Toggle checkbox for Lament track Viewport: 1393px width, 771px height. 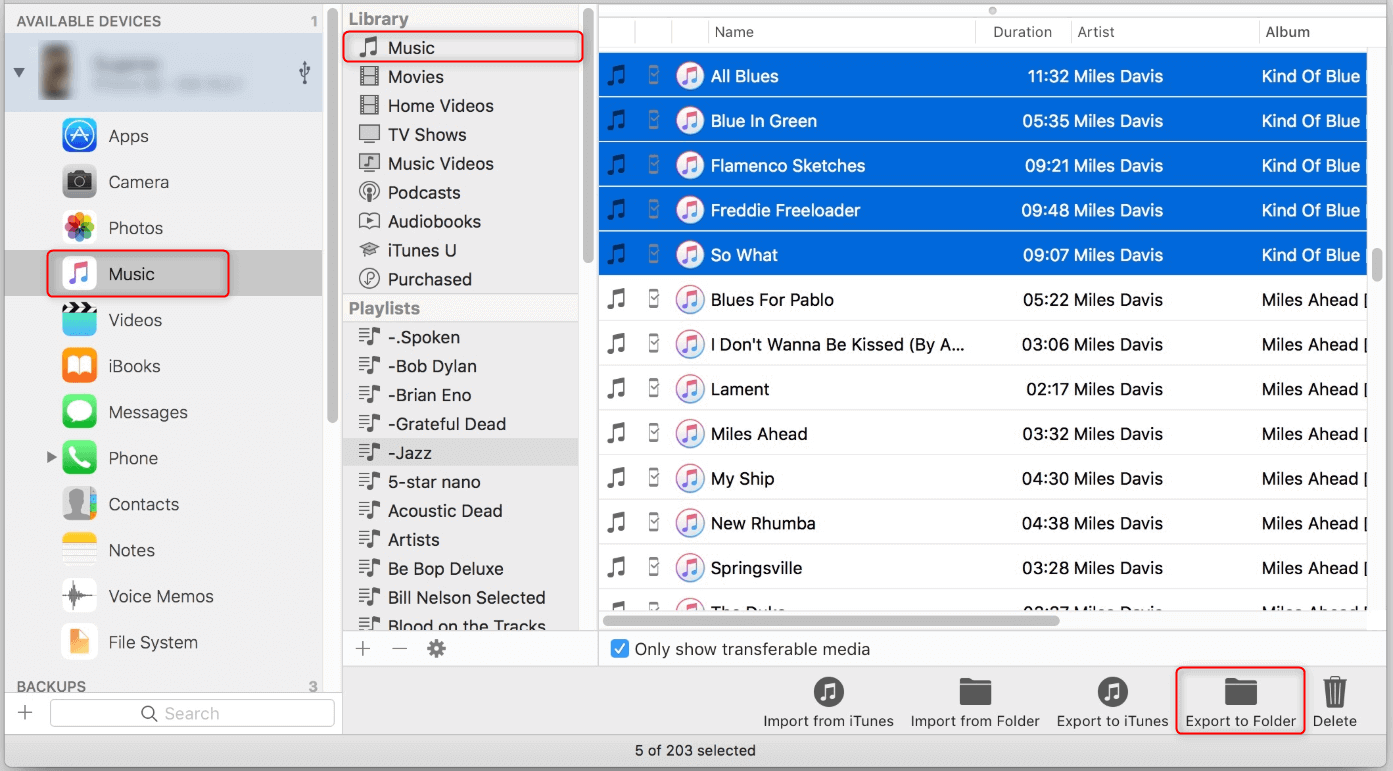[x=654, y=389]
